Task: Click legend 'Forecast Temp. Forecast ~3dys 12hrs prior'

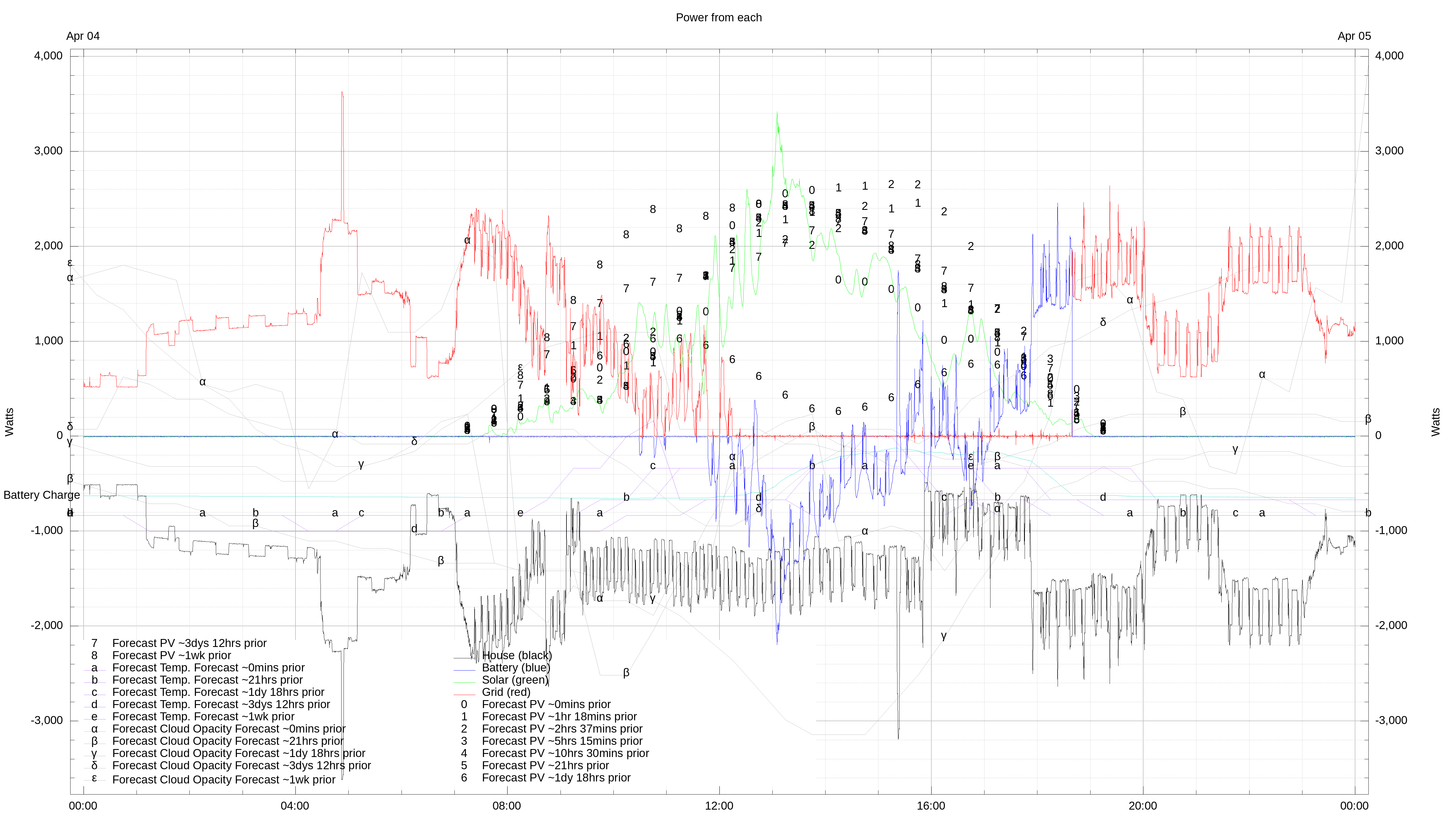Action: [x=221, y=704]
